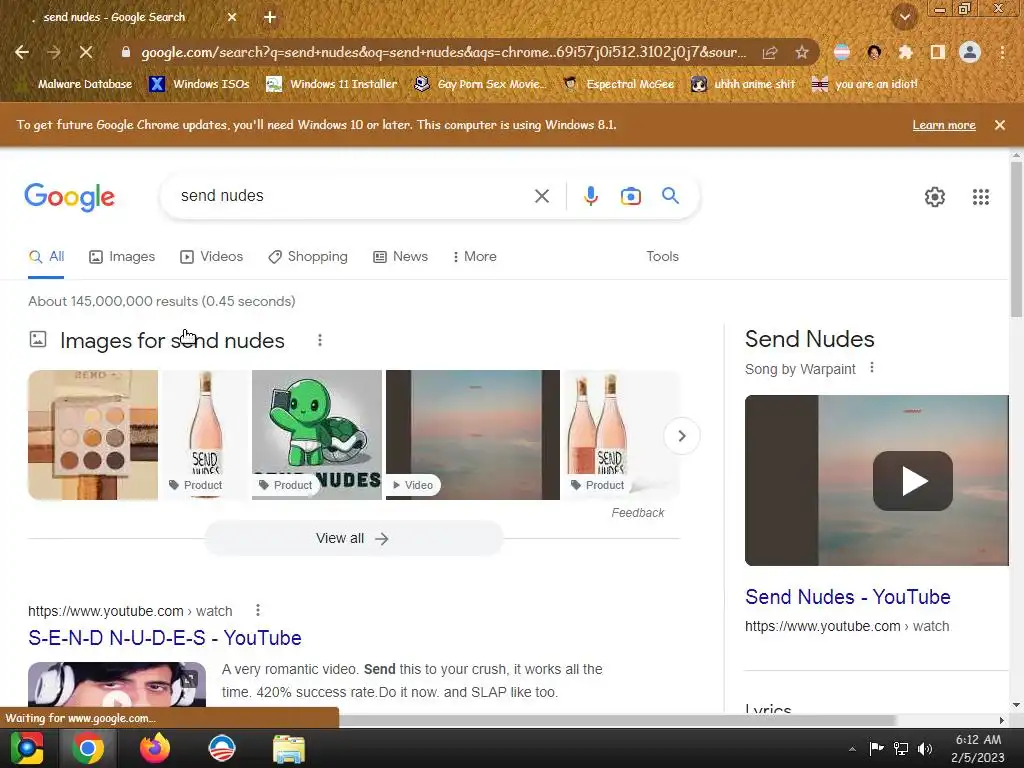The height and width of the screenshot is (768, 1024).
Task: Open the network icon in system tray
Action: click(x=901, y=749)
